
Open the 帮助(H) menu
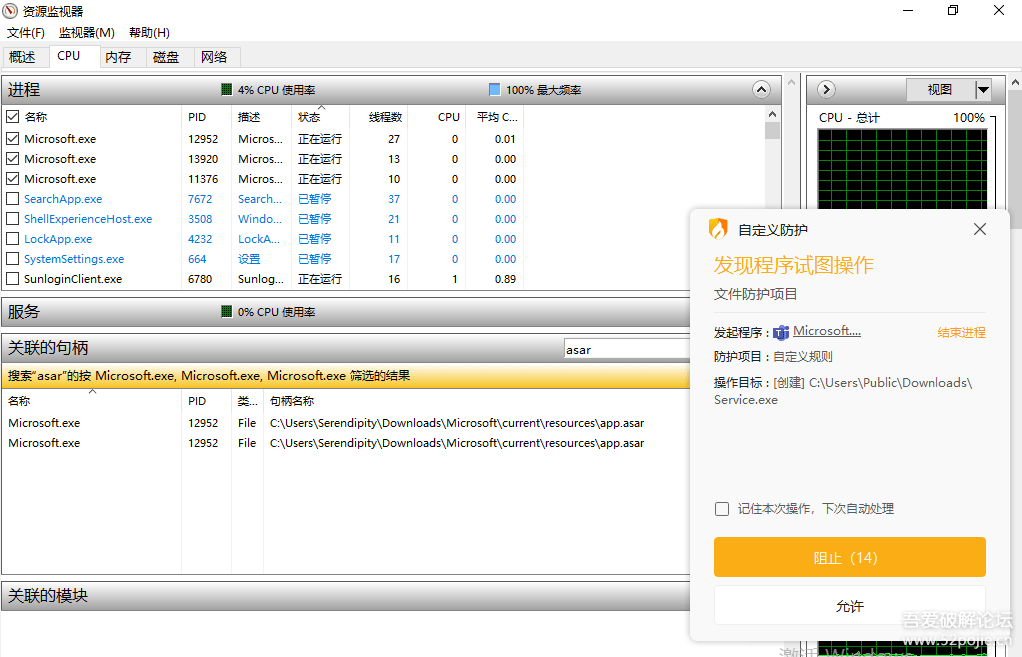[x=149, y=33]
